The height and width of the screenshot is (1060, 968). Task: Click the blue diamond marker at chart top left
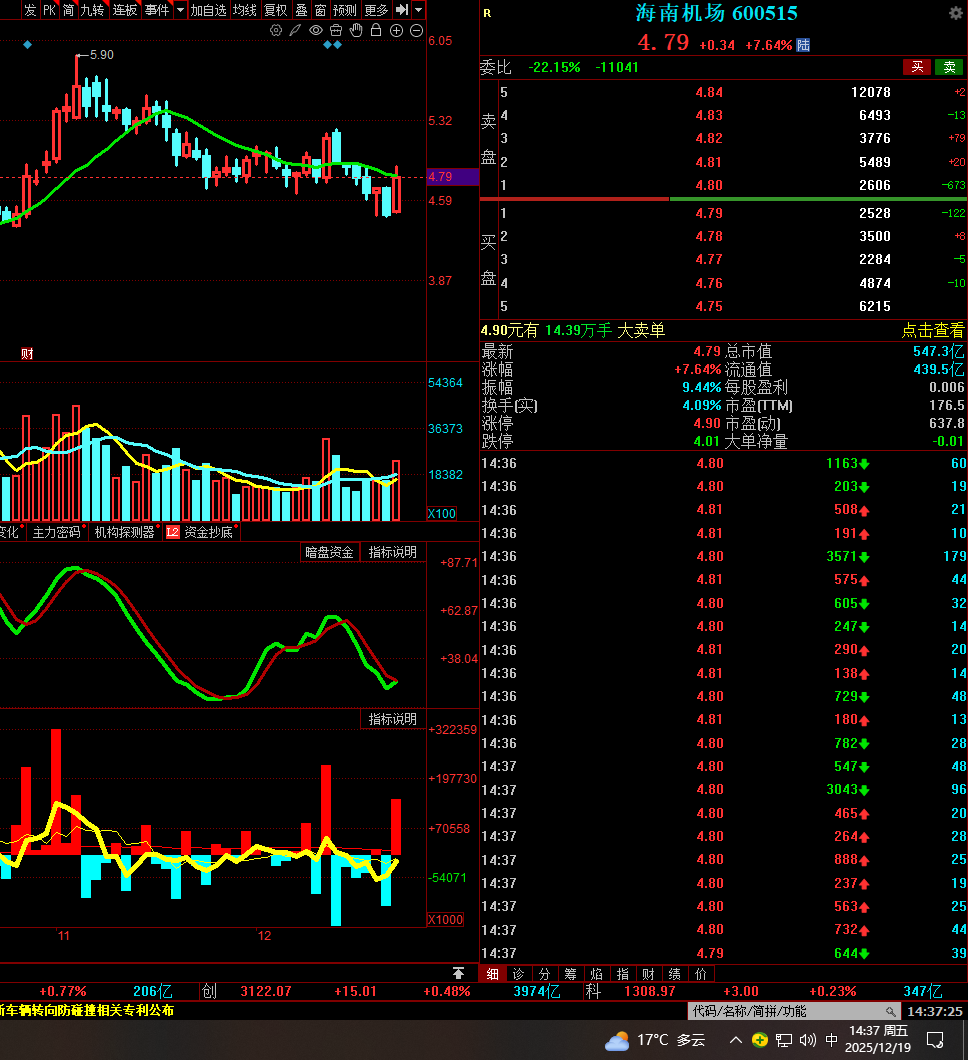coord(28,45)
